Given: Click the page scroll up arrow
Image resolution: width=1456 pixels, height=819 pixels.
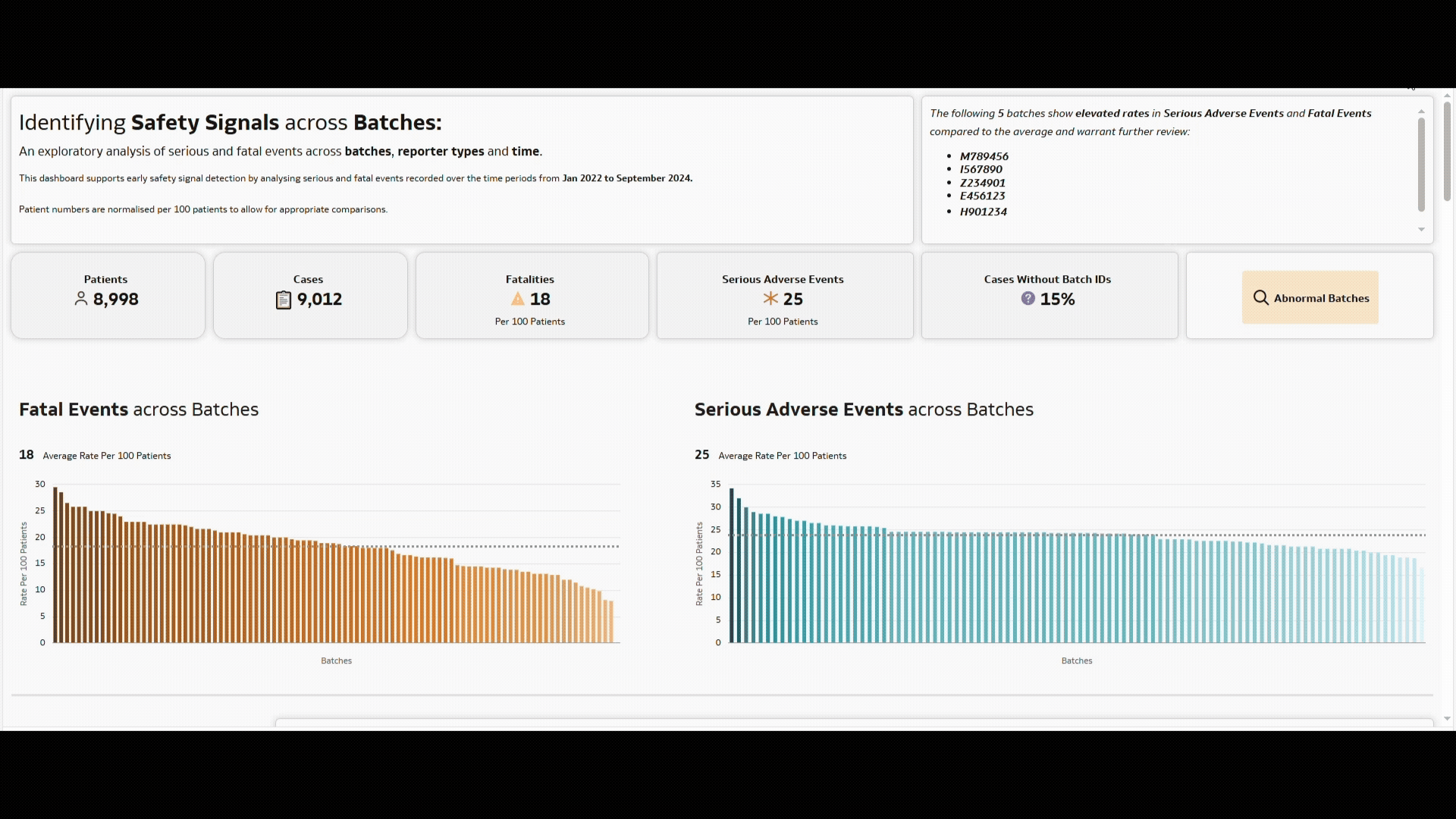Looking at the screenshot, I should (x=1447, y=96).
